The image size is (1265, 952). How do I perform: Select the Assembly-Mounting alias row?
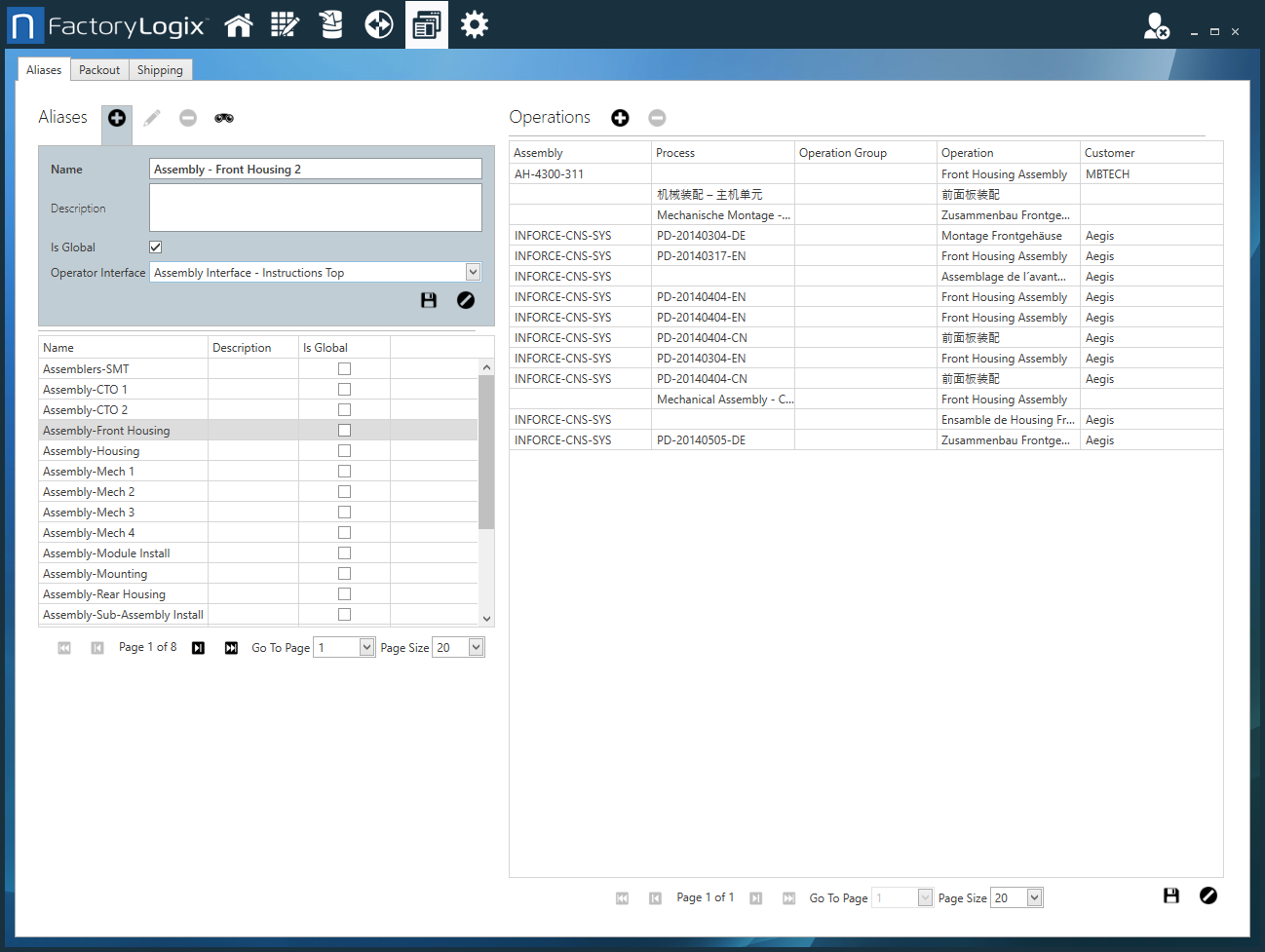click(96, 574)
